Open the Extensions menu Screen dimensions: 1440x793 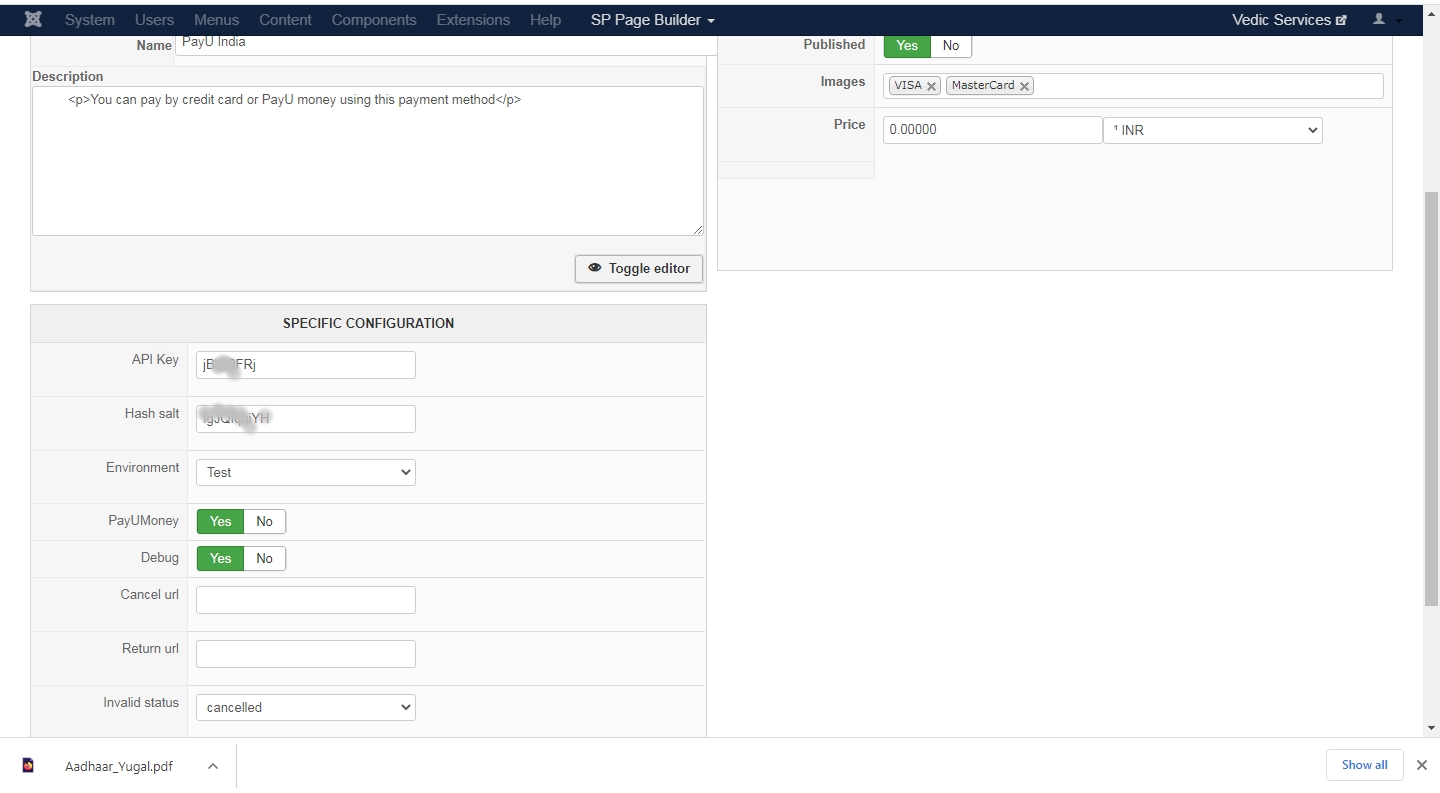473,20
